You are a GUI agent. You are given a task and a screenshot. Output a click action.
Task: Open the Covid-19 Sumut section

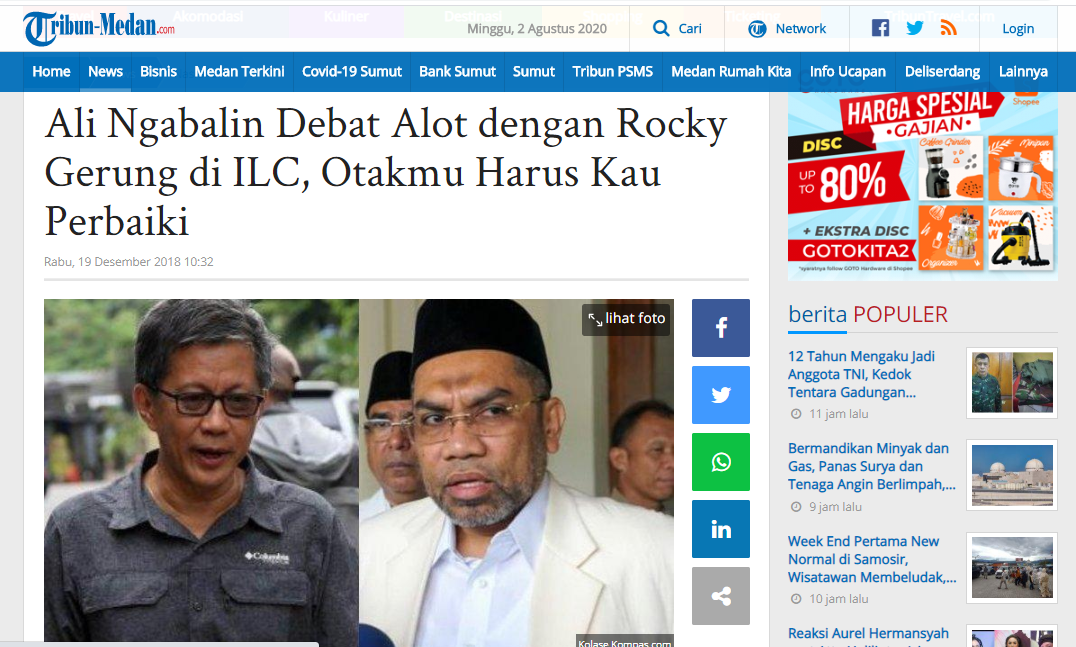click(352, 71)
